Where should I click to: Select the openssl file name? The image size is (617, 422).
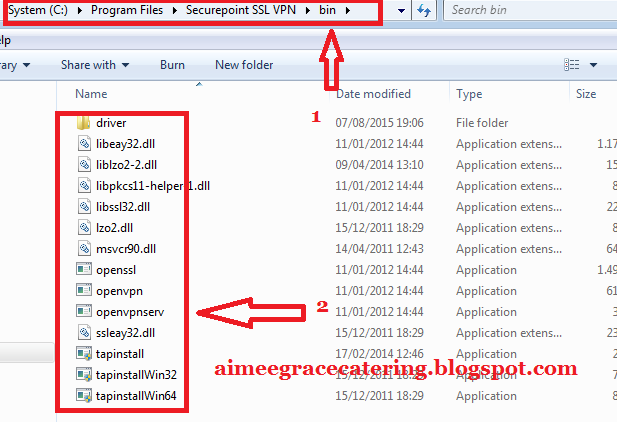pyautogui.click(x=116, y=270)
